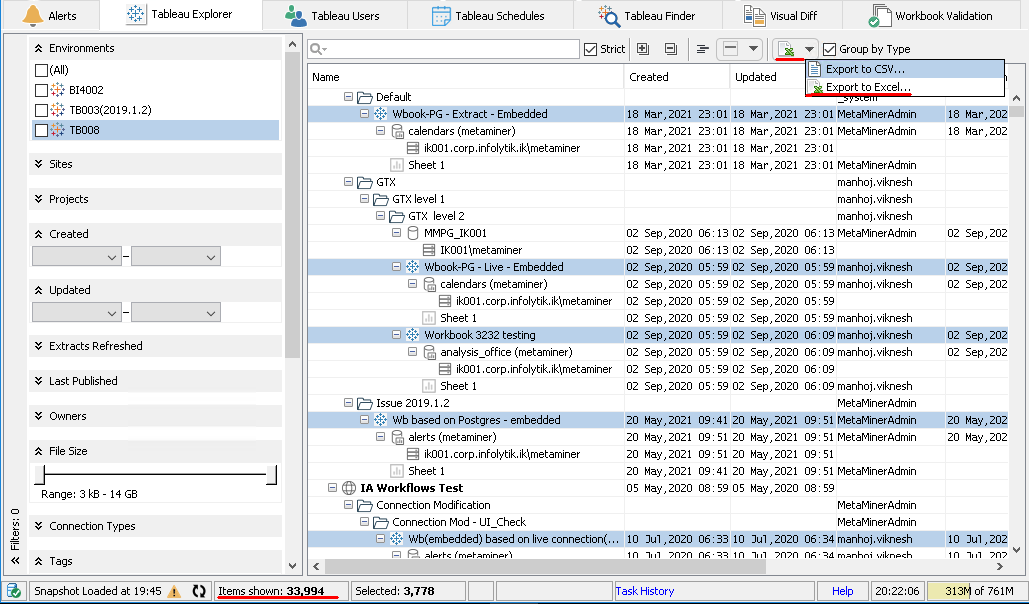Collapse the Default project folder node

pyautogui.click(x=348, y=97)
